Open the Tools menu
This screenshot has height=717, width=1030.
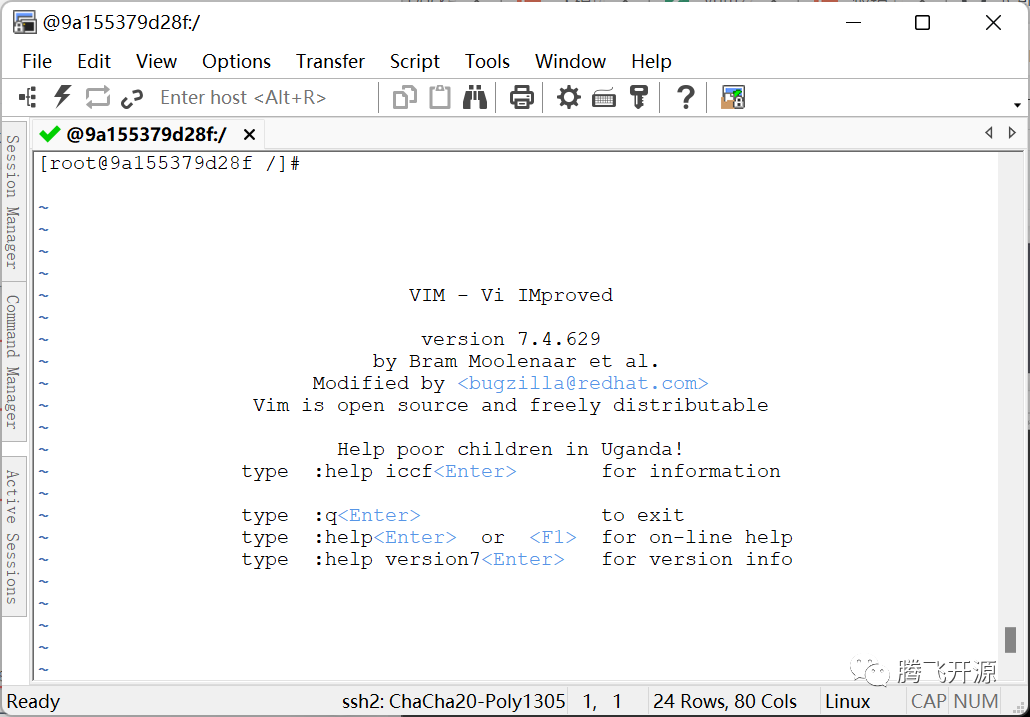[x=487, y=62]
